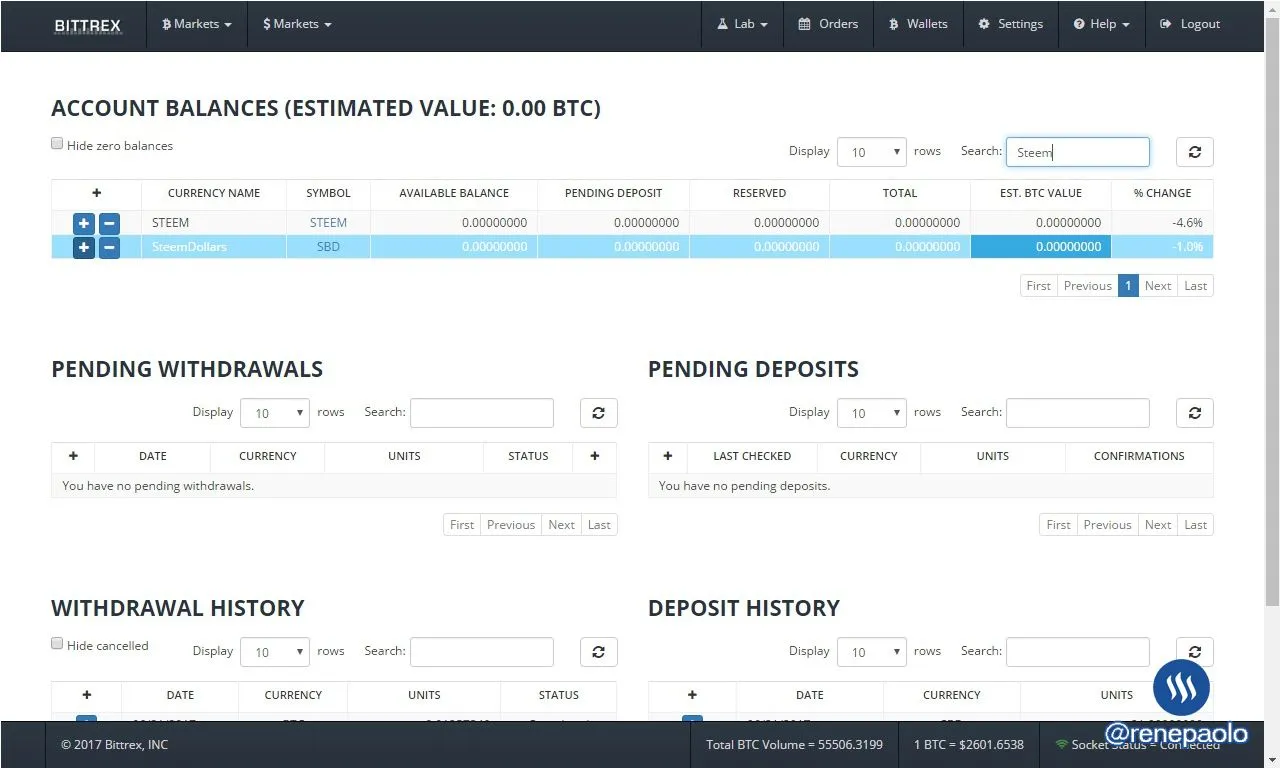Change Deposit History display rows dropdown
1280x768 pixels.
(872, 652)
